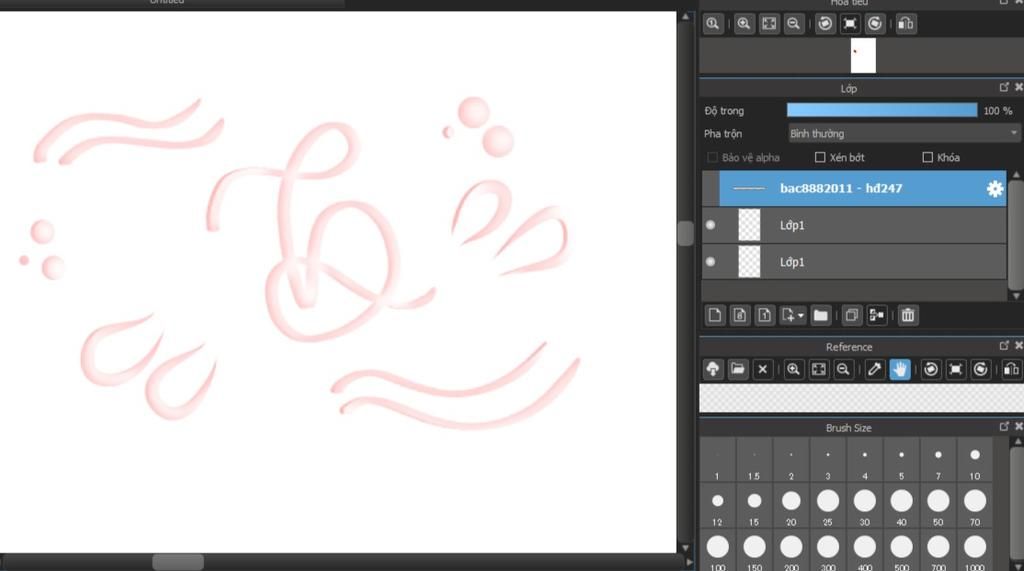Fit canvas to window in navigator panel
Screen dimensions: 1024x571
(x=769, y=24)
